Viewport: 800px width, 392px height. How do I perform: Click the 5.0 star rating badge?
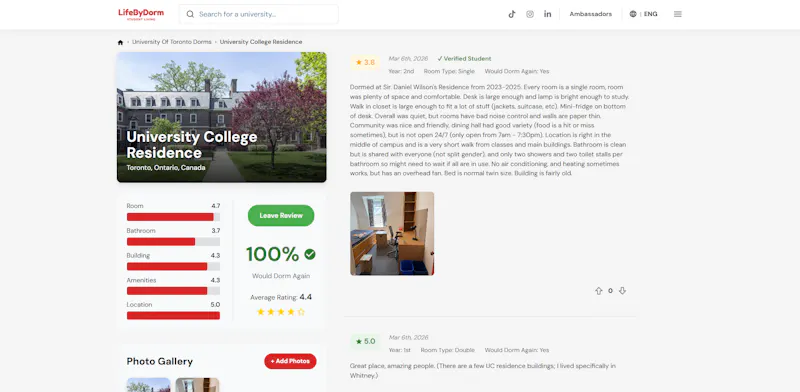click(365, 341)
